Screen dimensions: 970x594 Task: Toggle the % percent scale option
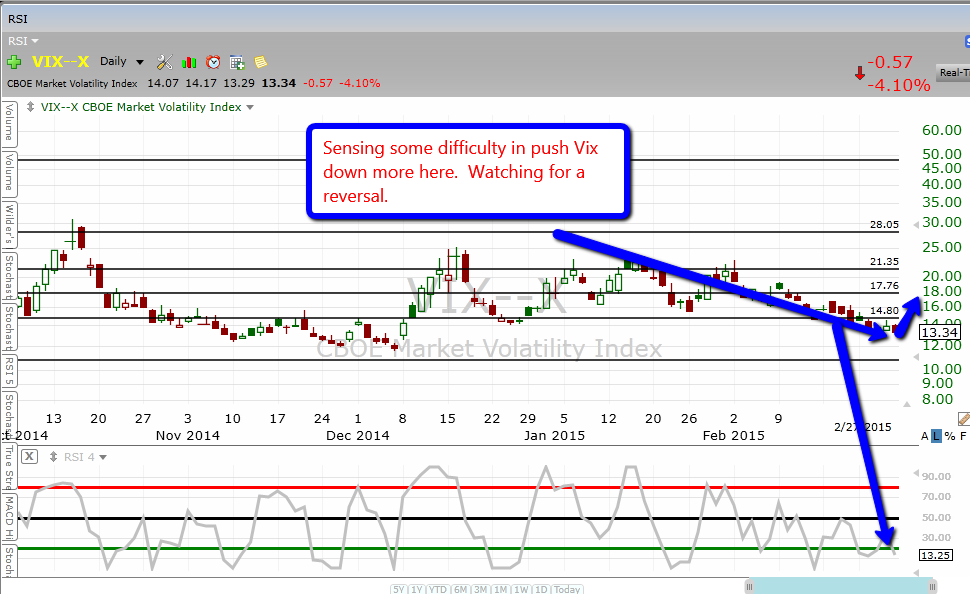coord(950,436)
